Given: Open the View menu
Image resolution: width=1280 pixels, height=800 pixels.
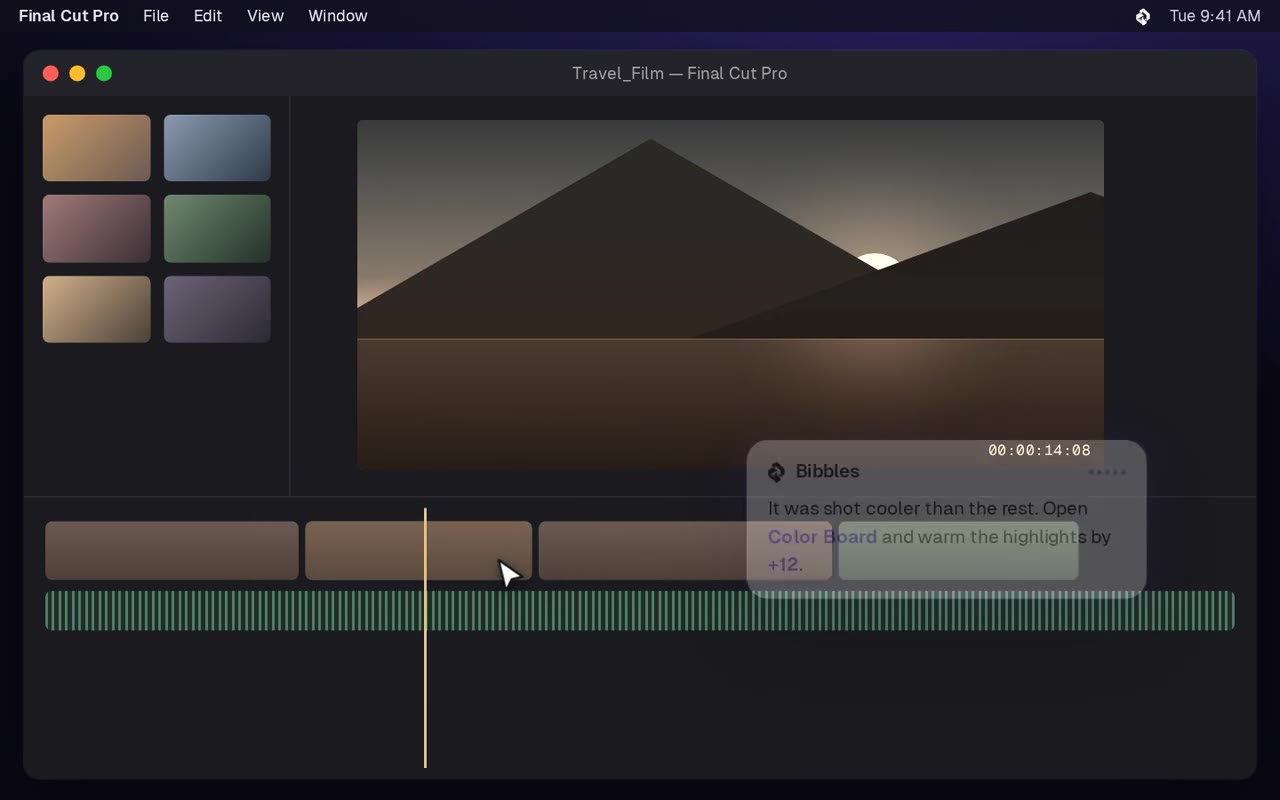Looking at the screenshot, I should coord(265,16).
